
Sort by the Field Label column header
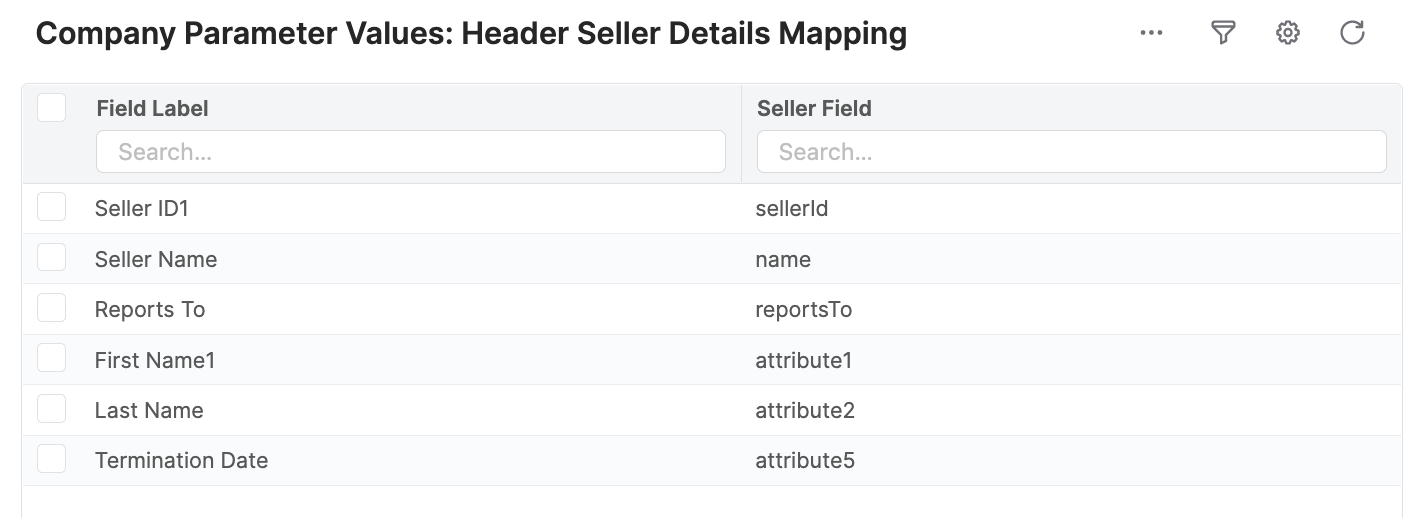[152, 108]
